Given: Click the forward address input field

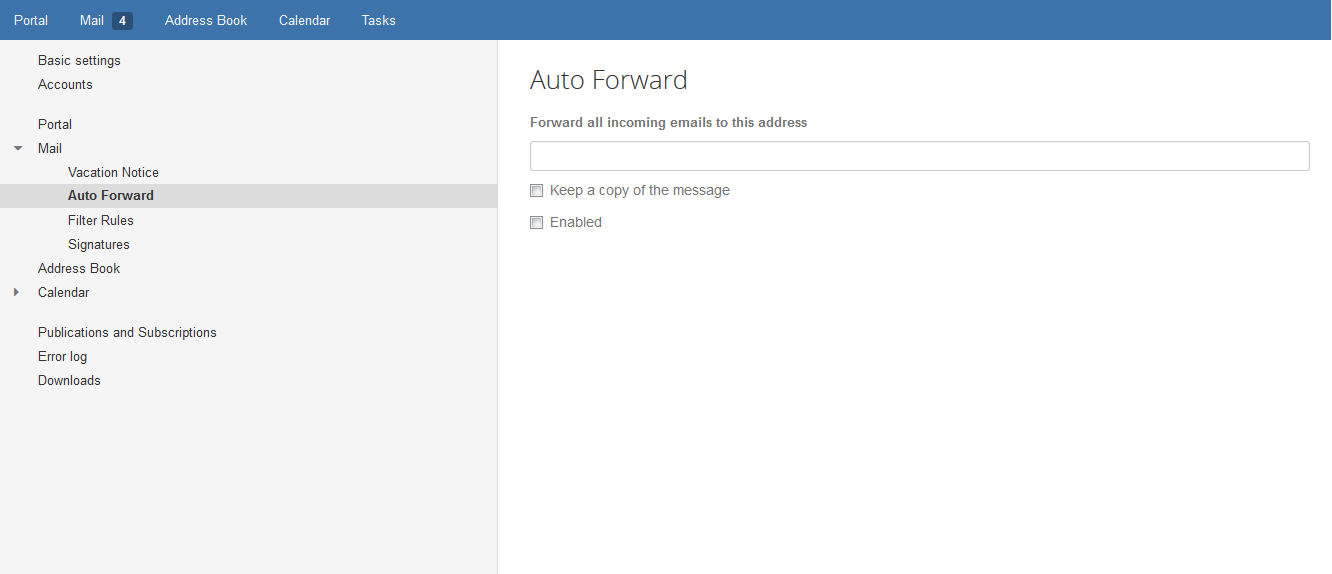Looking at the screenshot, I should pyautogui.click(x=919, y=156).
